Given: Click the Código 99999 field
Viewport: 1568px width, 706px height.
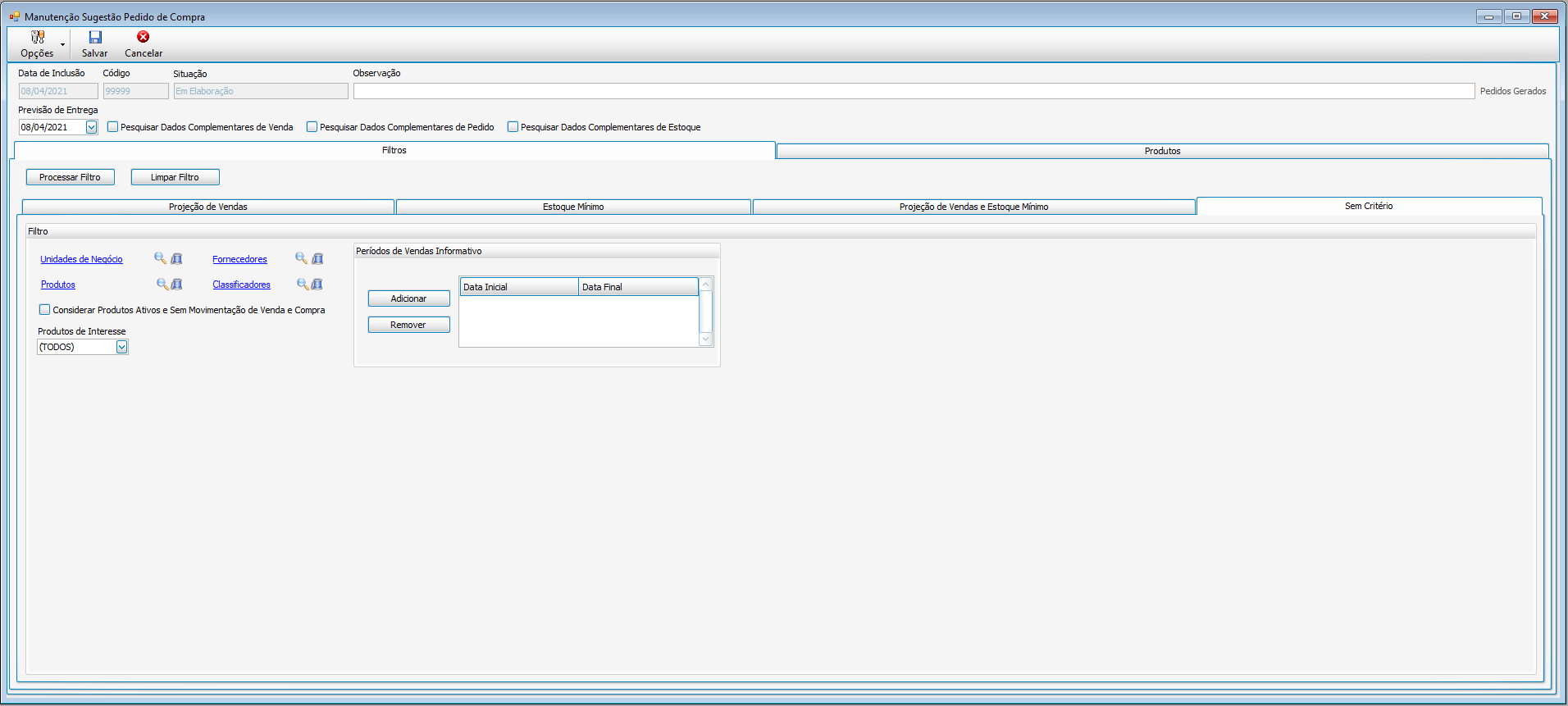Looking at the screenshot, I should (x=136, y=91).
